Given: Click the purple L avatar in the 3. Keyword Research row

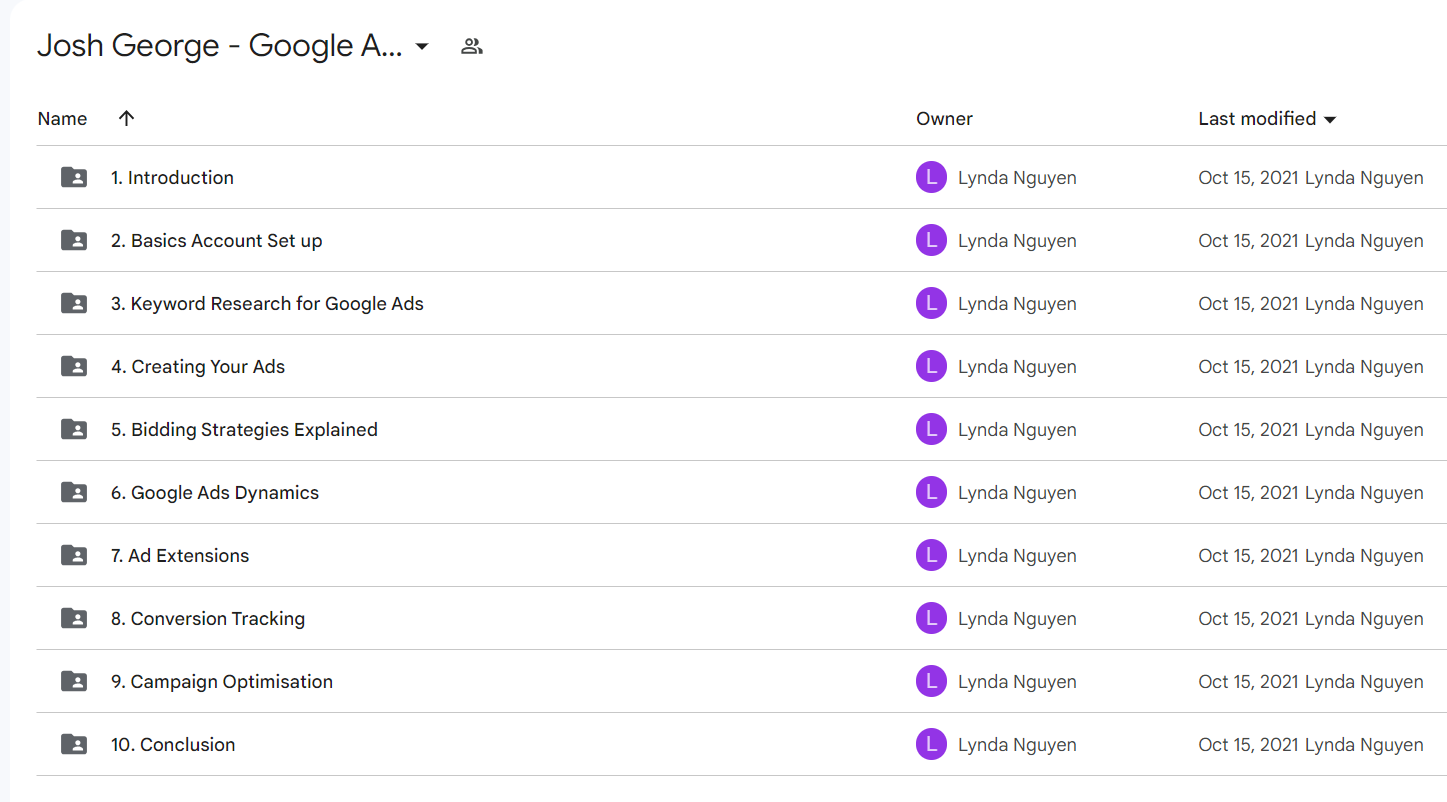Looking at the screenshot, I should click(931, 303).
